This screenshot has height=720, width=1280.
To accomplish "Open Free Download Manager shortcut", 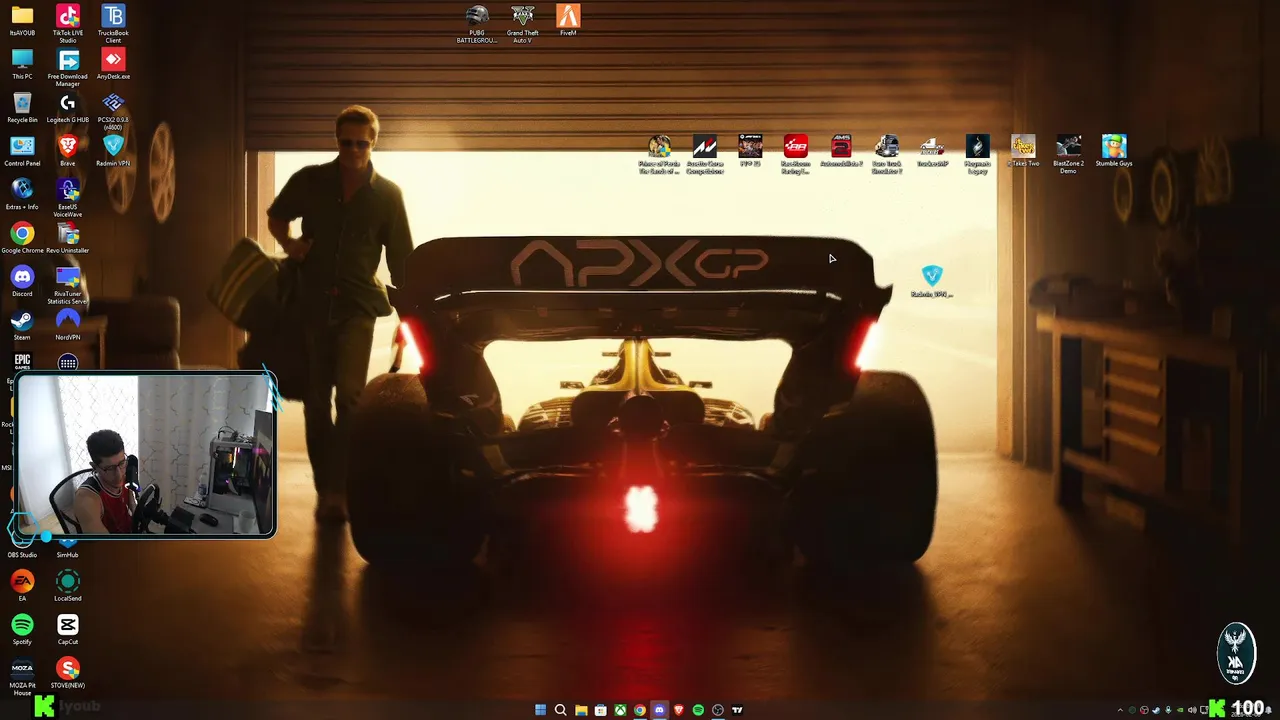I will tap(68, 68).
